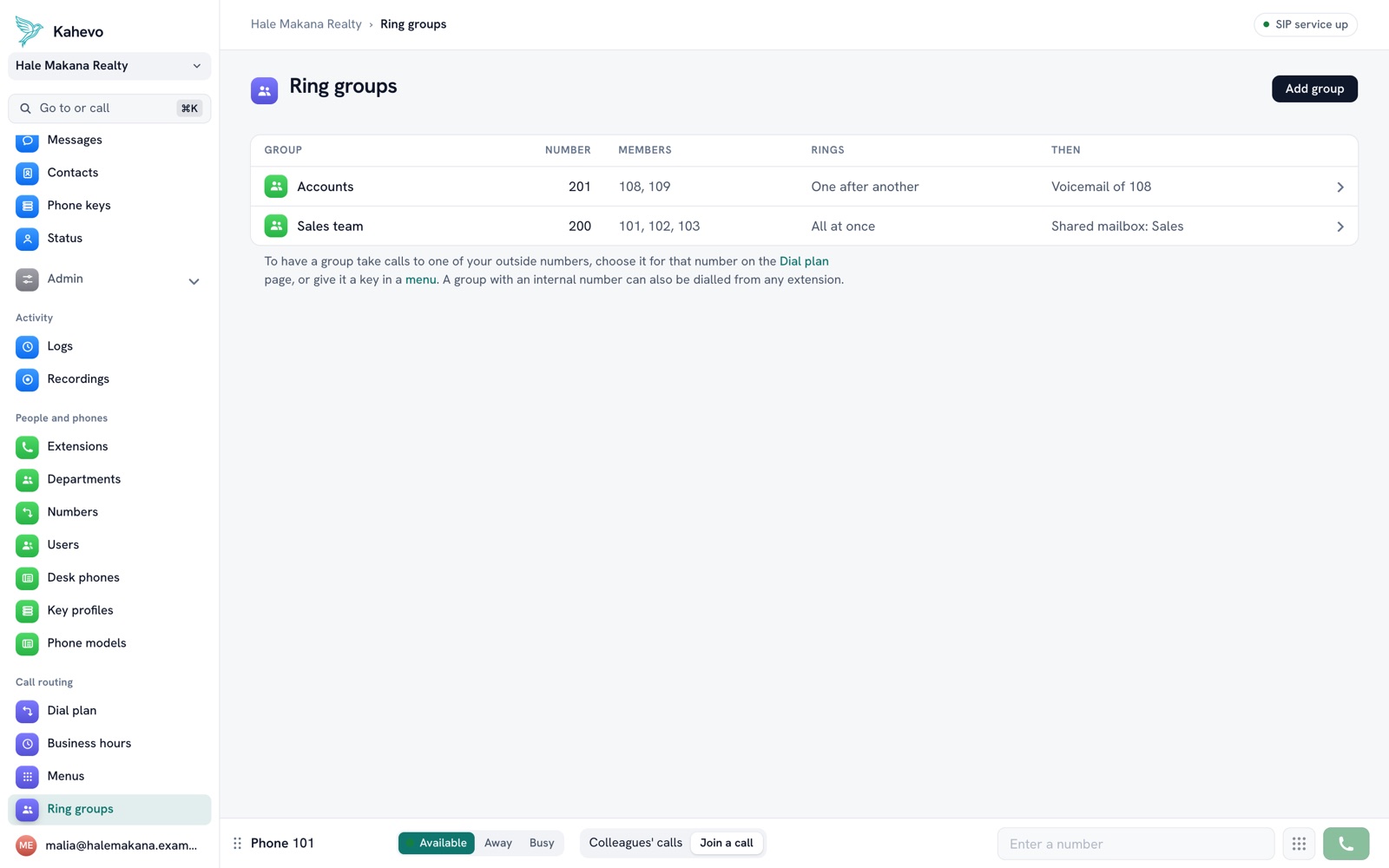The height and width of the screenshot is (868, 1389).
Task: Focus the Enter a number field
Action: tap(1136, 844)
